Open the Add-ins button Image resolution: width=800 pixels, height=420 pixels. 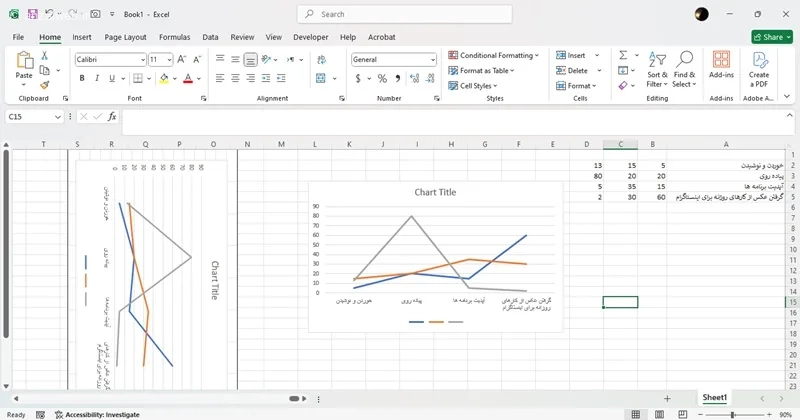721,65
